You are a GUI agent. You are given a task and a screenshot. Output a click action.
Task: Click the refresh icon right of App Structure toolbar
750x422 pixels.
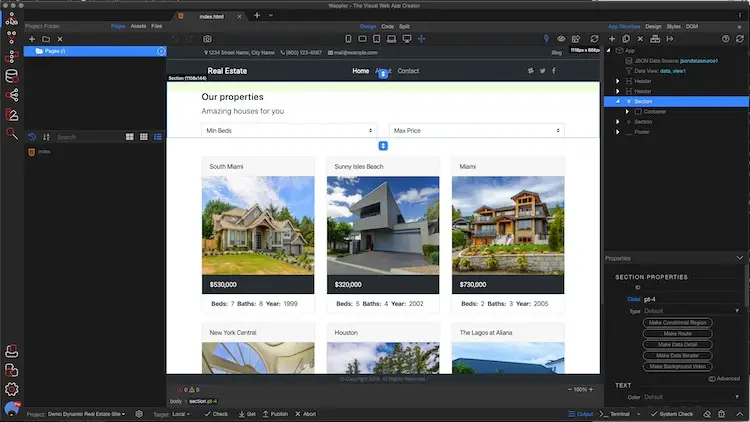click(x=740, y=39)
